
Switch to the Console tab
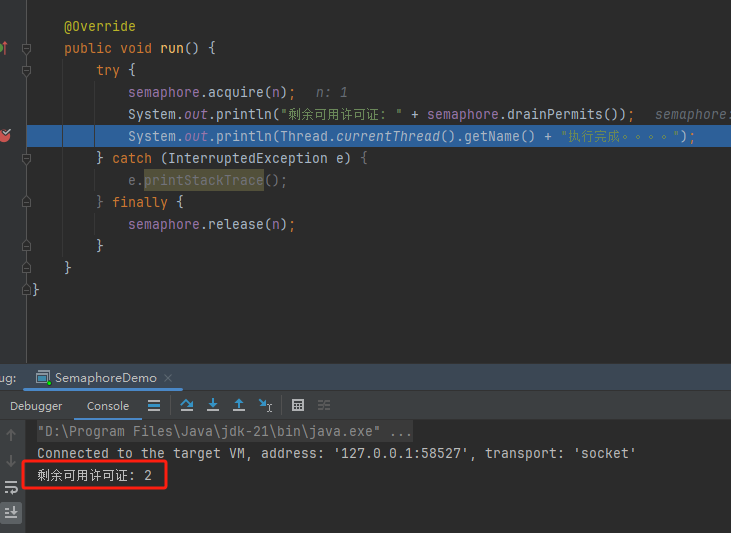pos(108,406)
